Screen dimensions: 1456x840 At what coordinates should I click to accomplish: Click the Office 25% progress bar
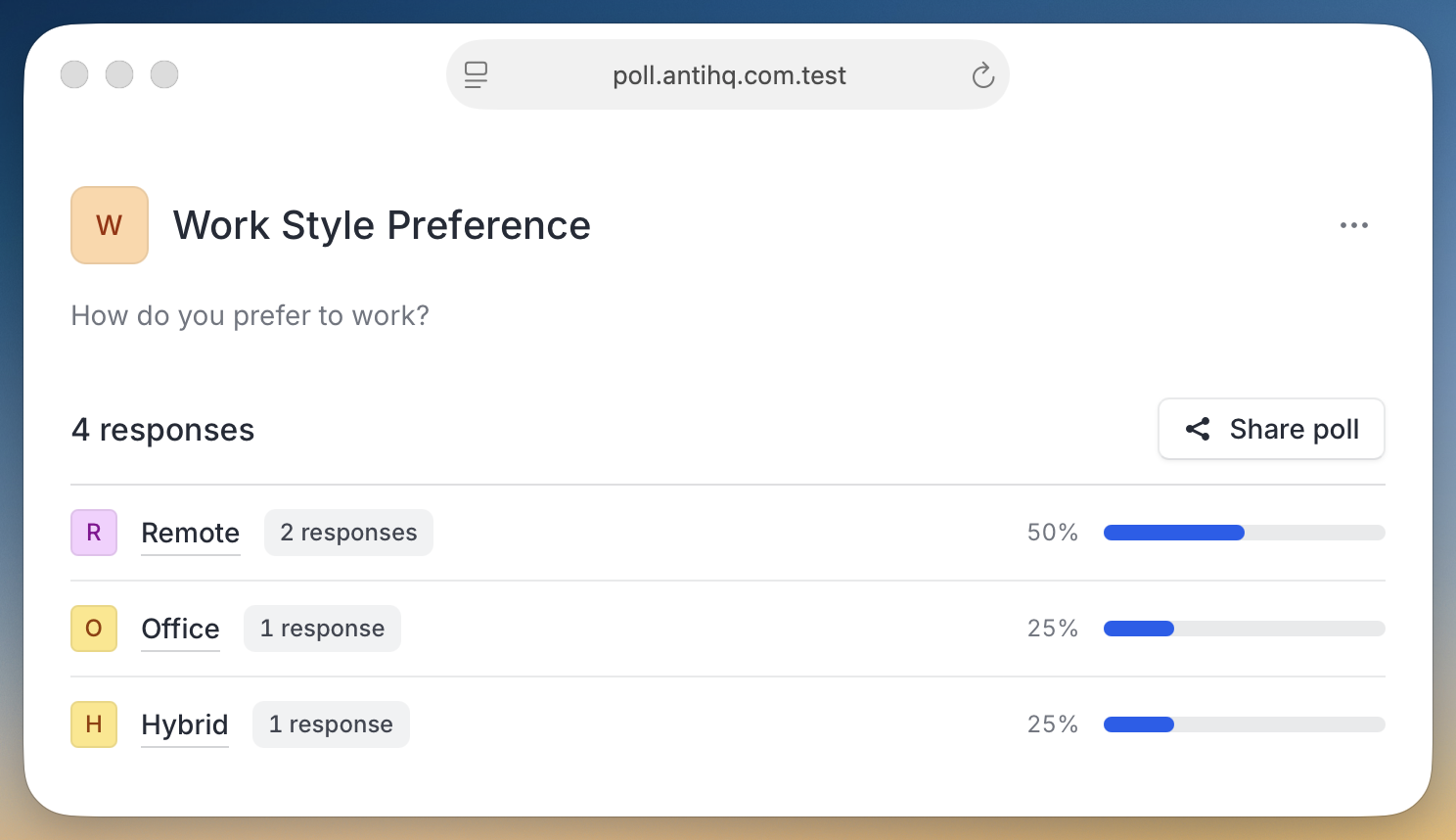pos(1244,629)
